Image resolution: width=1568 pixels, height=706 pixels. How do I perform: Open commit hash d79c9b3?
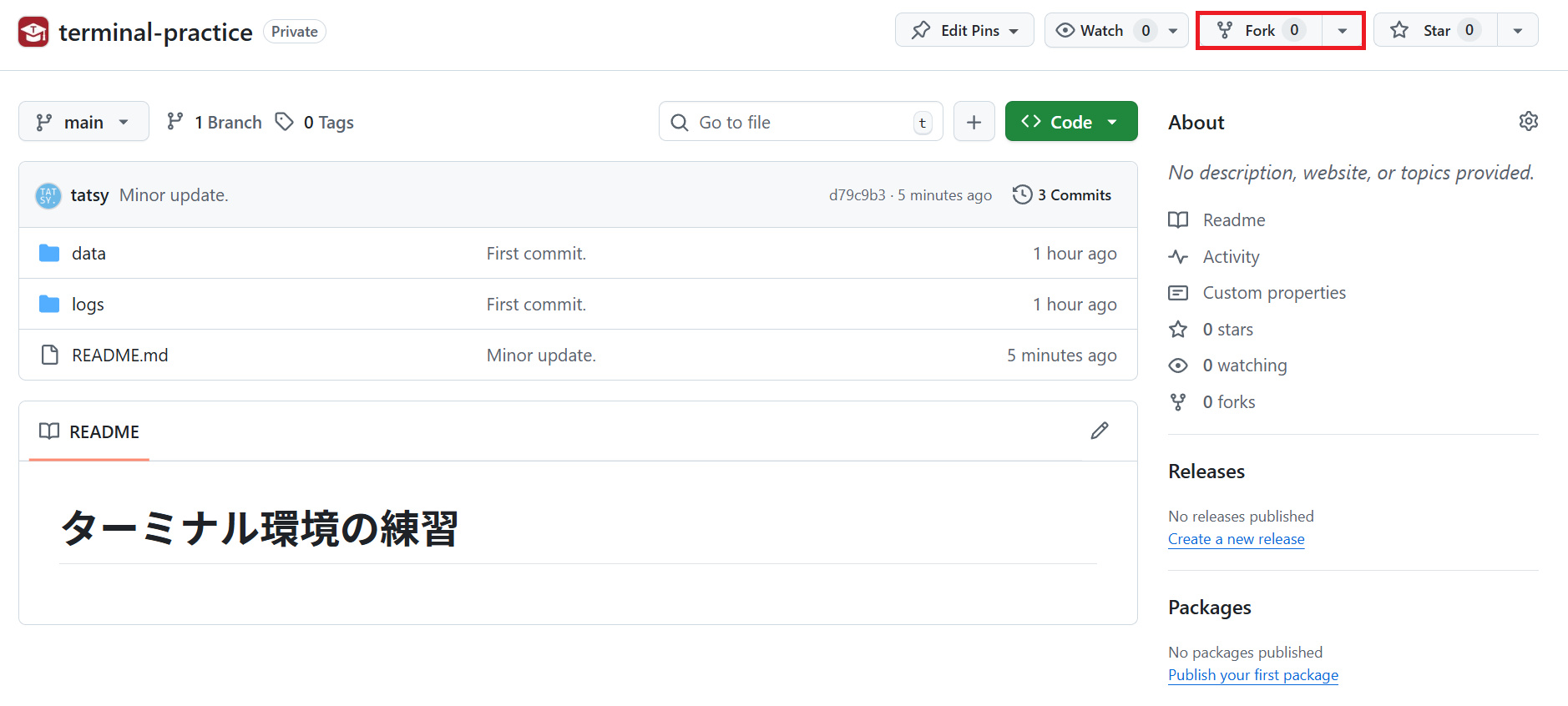pos(857,195)
